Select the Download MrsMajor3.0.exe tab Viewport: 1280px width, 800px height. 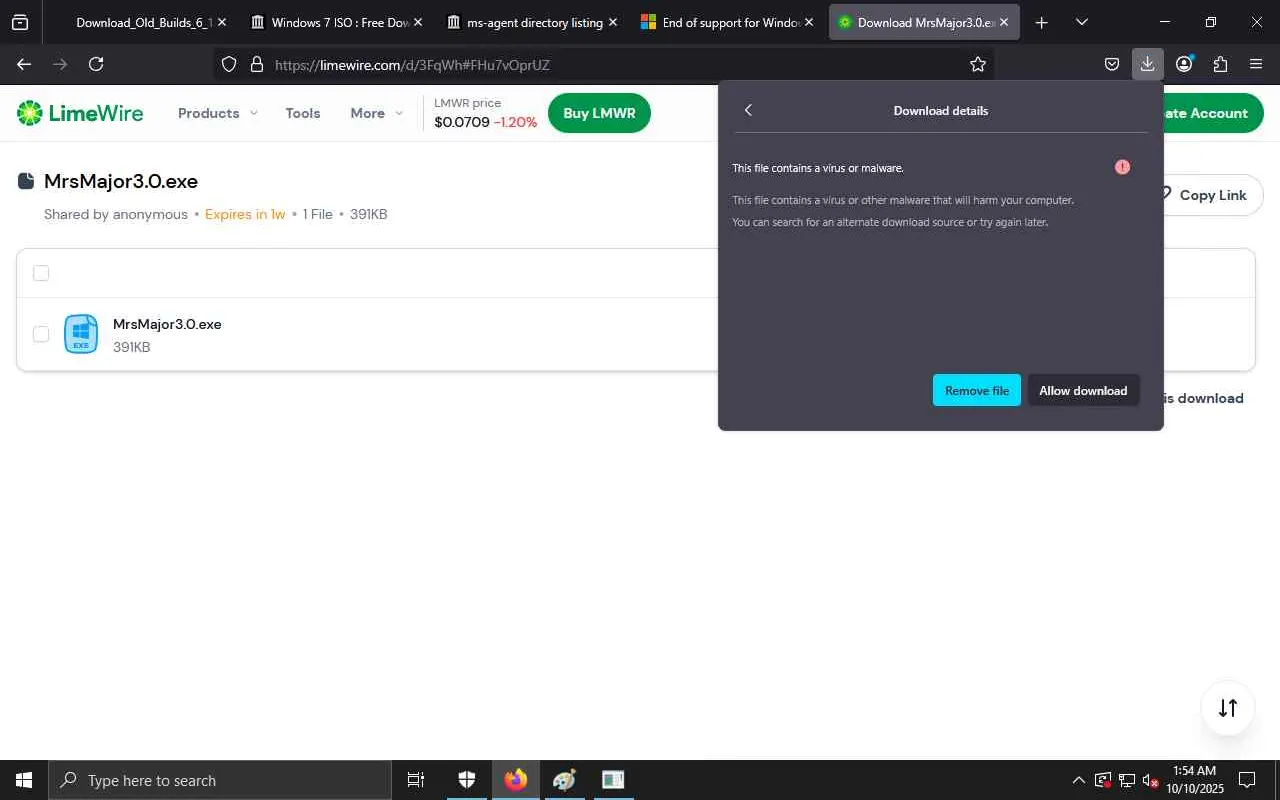click(924, 22)
